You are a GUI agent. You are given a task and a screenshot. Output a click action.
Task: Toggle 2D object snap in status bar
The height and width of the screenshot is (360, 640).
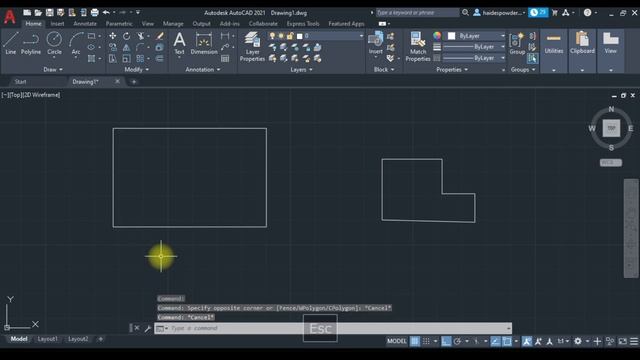(507, 341)
